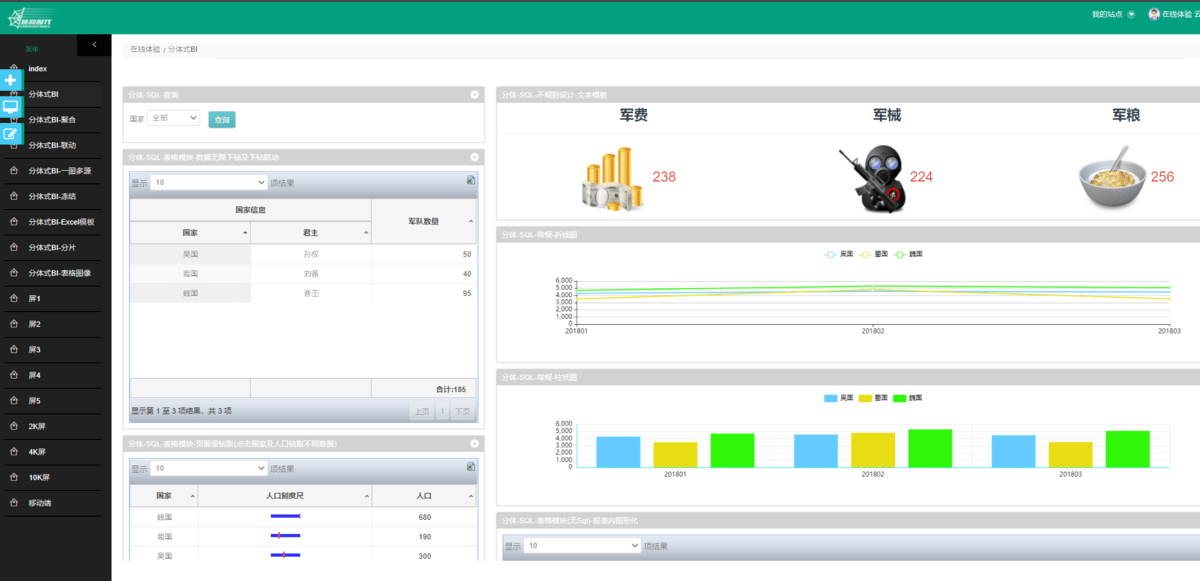
Task: Export 军队数量 table to Excel icon
Action: pyautogui.click(x=471, y=181)
